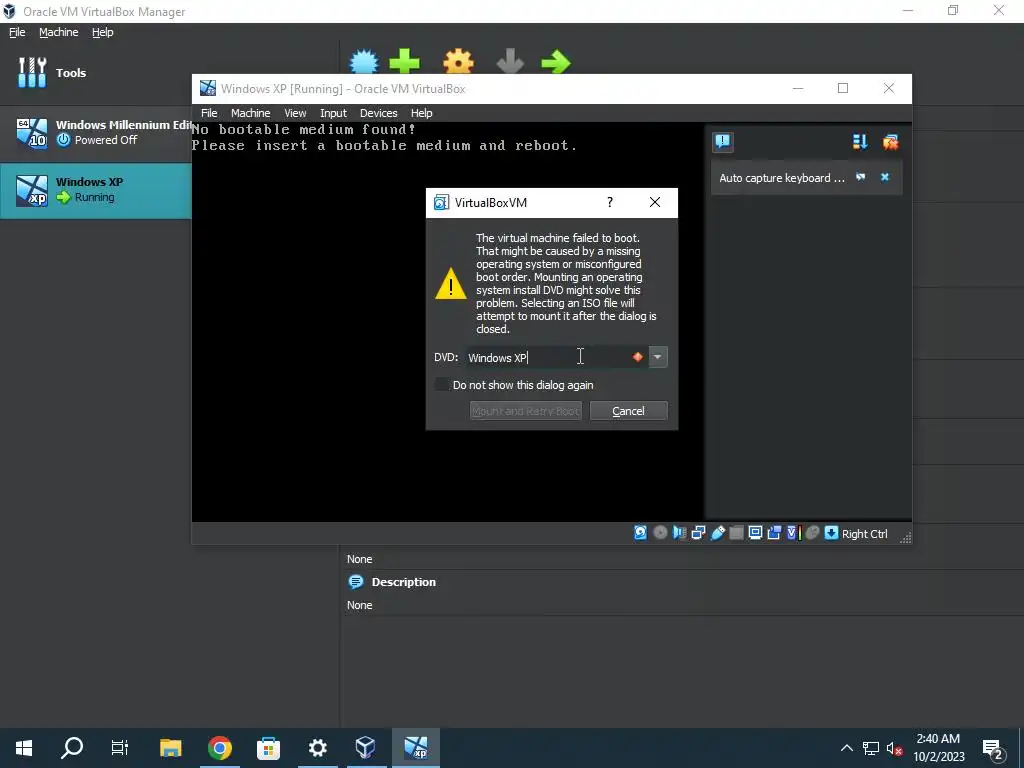Click the New VM blue starburst icon
This screenshot has width=1024, height=768.
coord(364,62)
